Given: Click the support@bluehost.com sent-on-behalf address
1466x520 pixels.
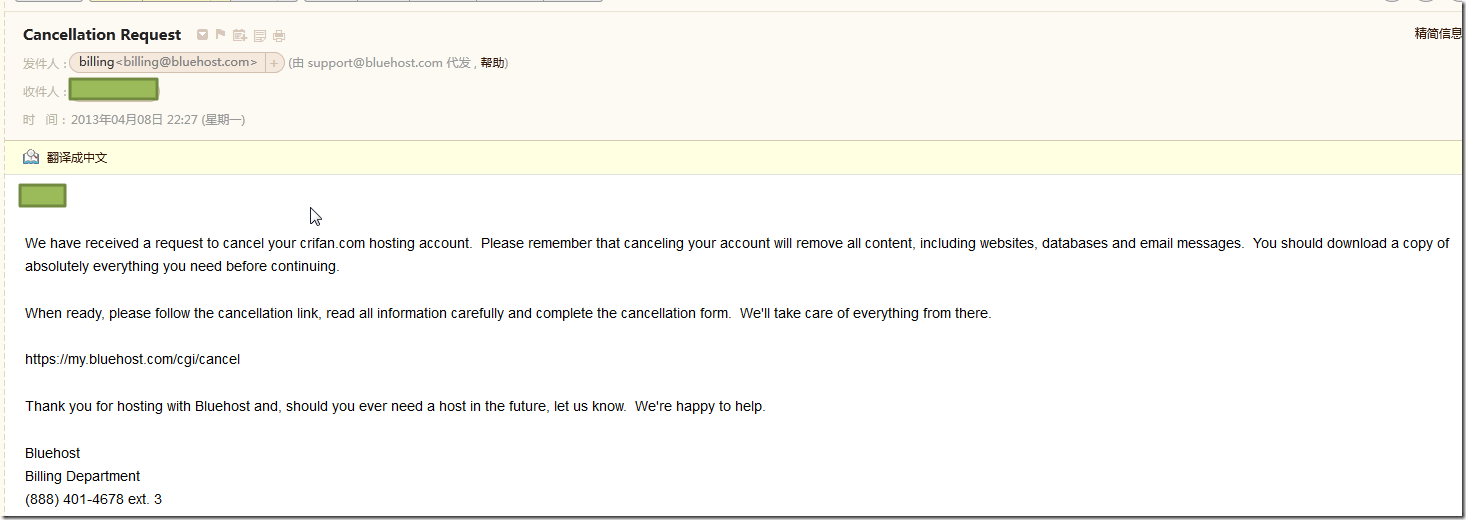Looking at the screenshot, I should pyautogui.click(x=375, y=63).
